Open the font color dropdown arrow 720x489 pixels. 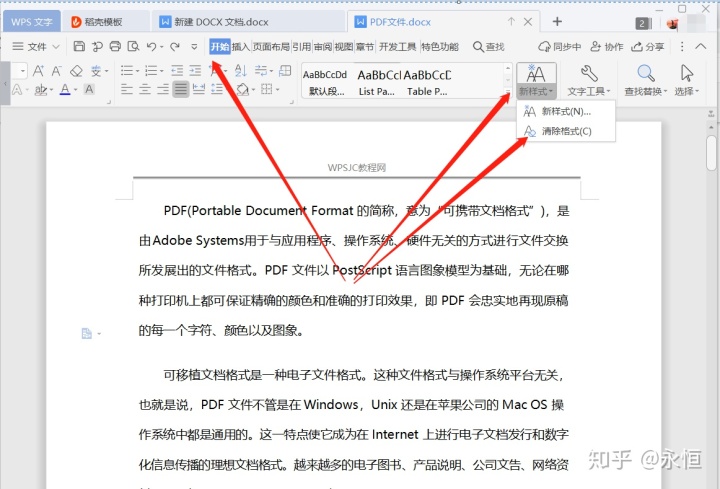(75, 90)
